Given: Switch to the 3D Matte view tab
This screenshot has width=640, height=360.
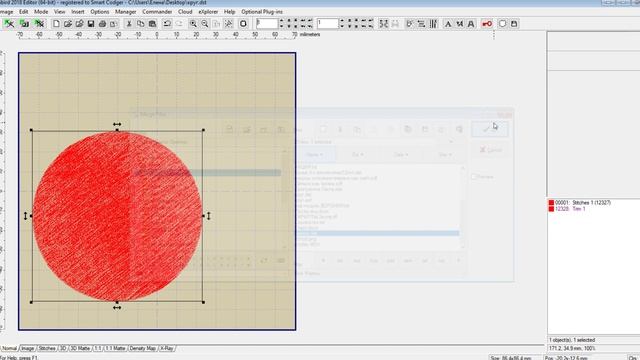Looking at the screenshot, I should point(80,348).
